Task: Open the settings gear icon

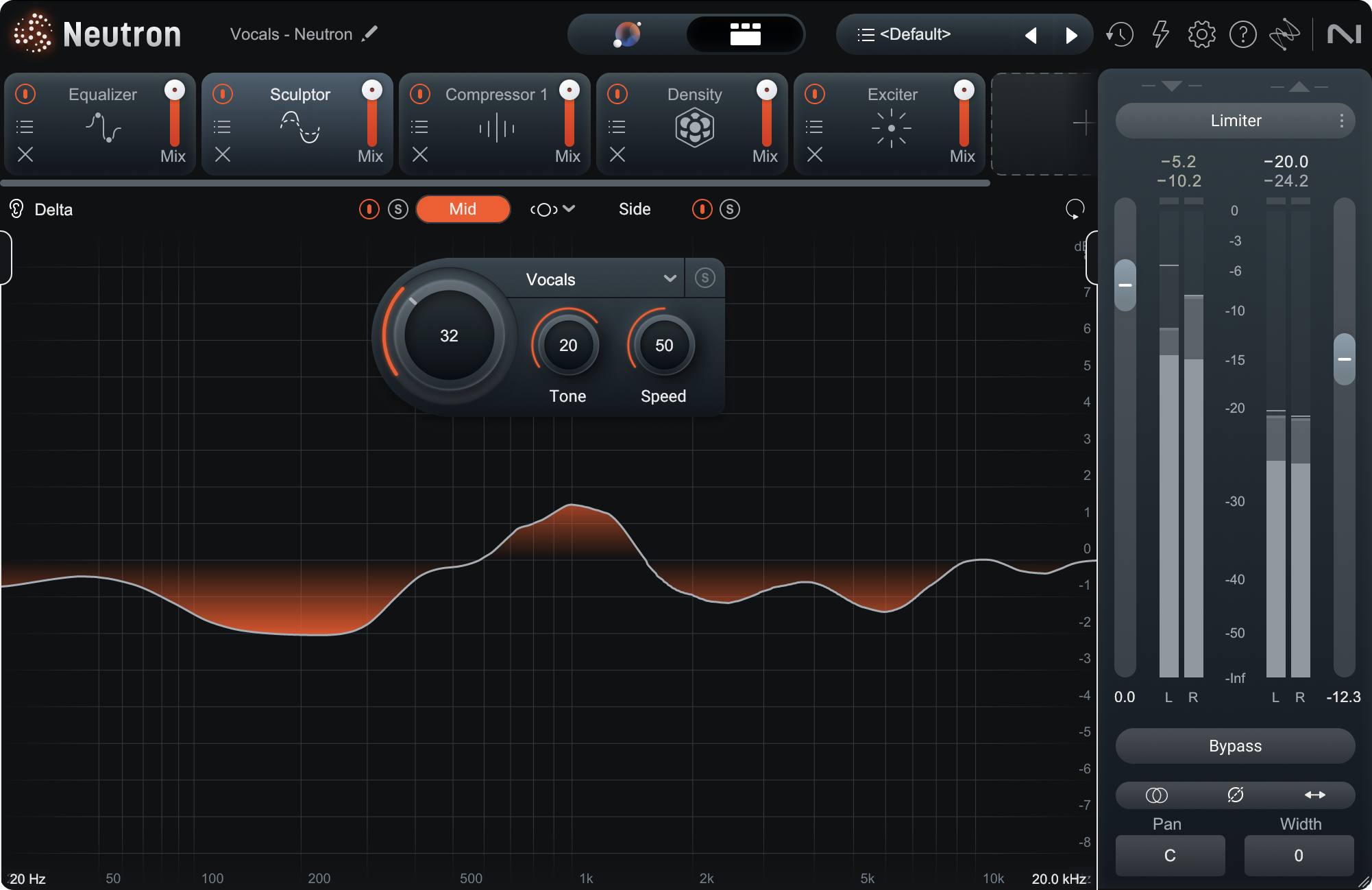Action: [x=1201, y=34]
